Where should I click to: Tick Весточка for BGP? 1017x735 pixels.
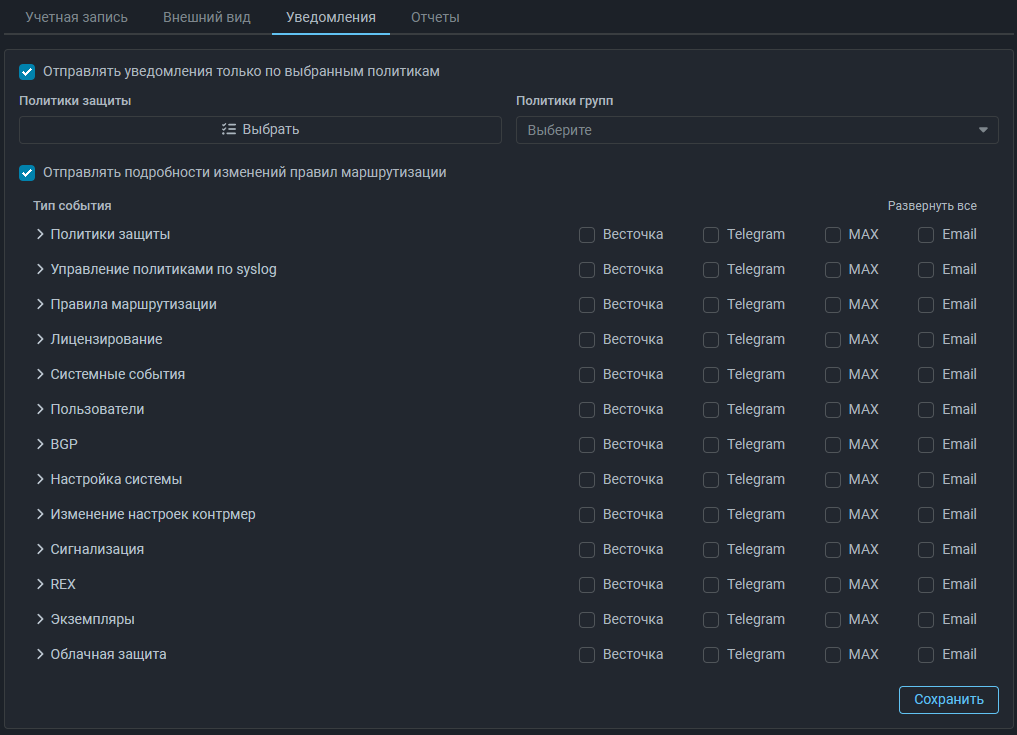pos(587,445)
